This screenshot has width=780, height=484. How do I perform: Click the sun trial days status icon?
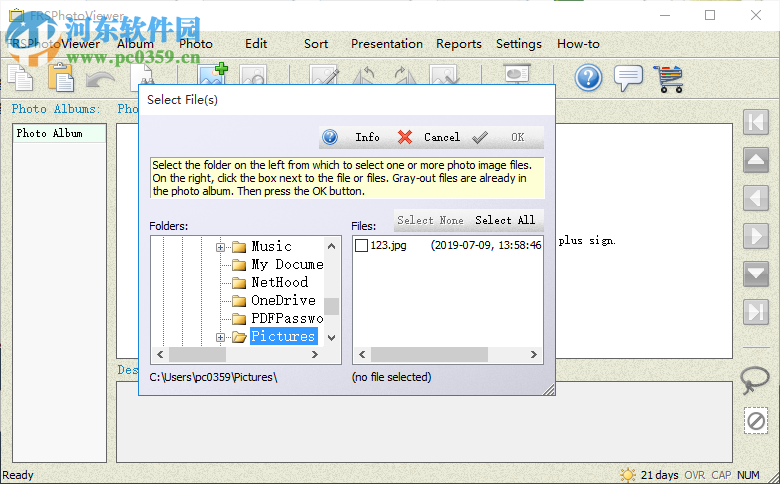[628, 475]
